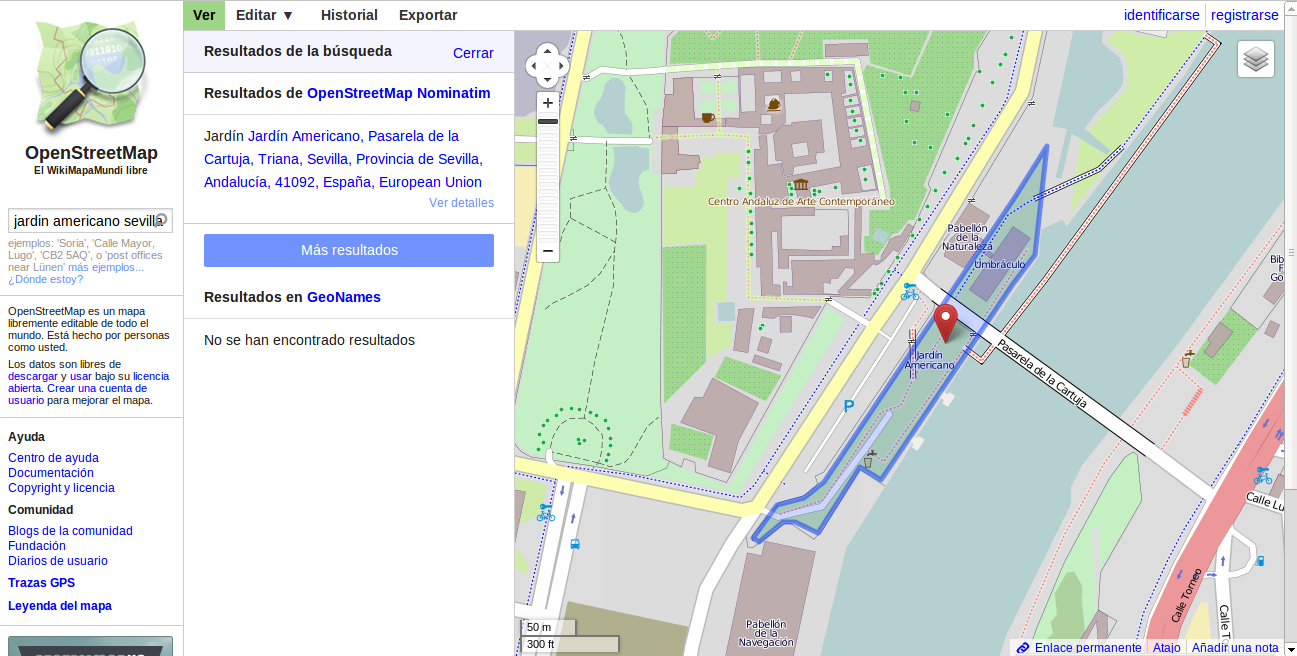Click the ¿Dónde estoy? link
1297x656 pixels.
pos(45,279)
